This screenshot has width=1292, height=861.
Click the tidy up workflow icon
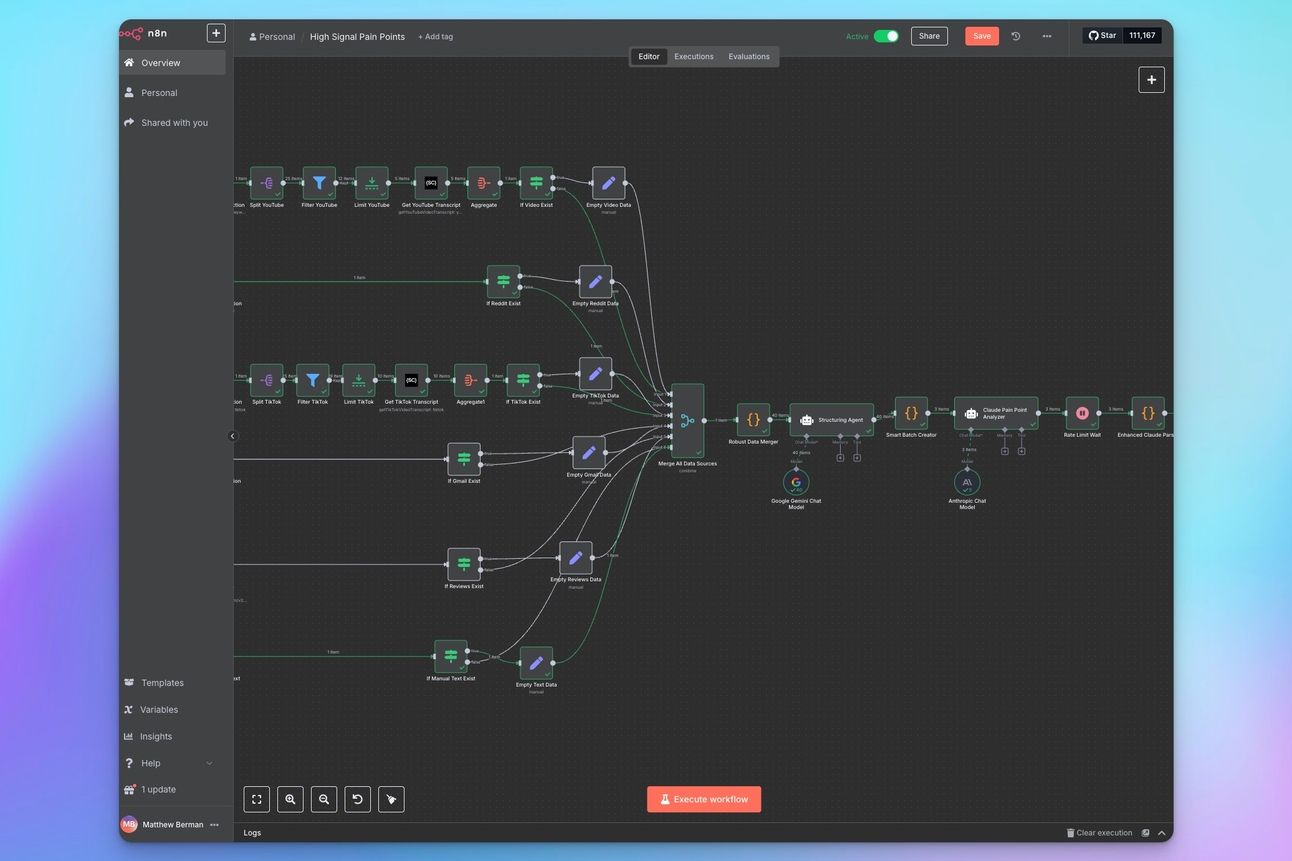pos(391,799)
